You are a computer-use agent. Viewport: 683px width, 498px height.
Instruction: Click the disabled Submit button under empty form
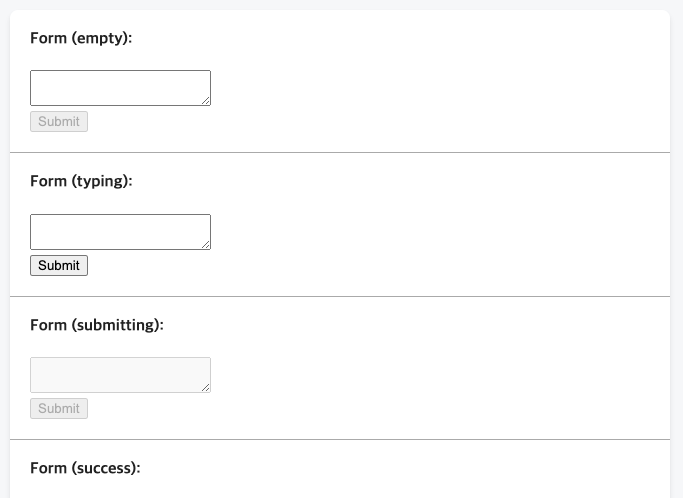[59, 122]
